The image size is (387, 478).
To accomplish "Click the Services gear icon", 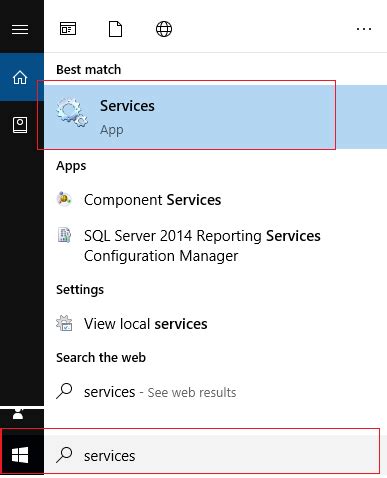I will pos(72,112).
